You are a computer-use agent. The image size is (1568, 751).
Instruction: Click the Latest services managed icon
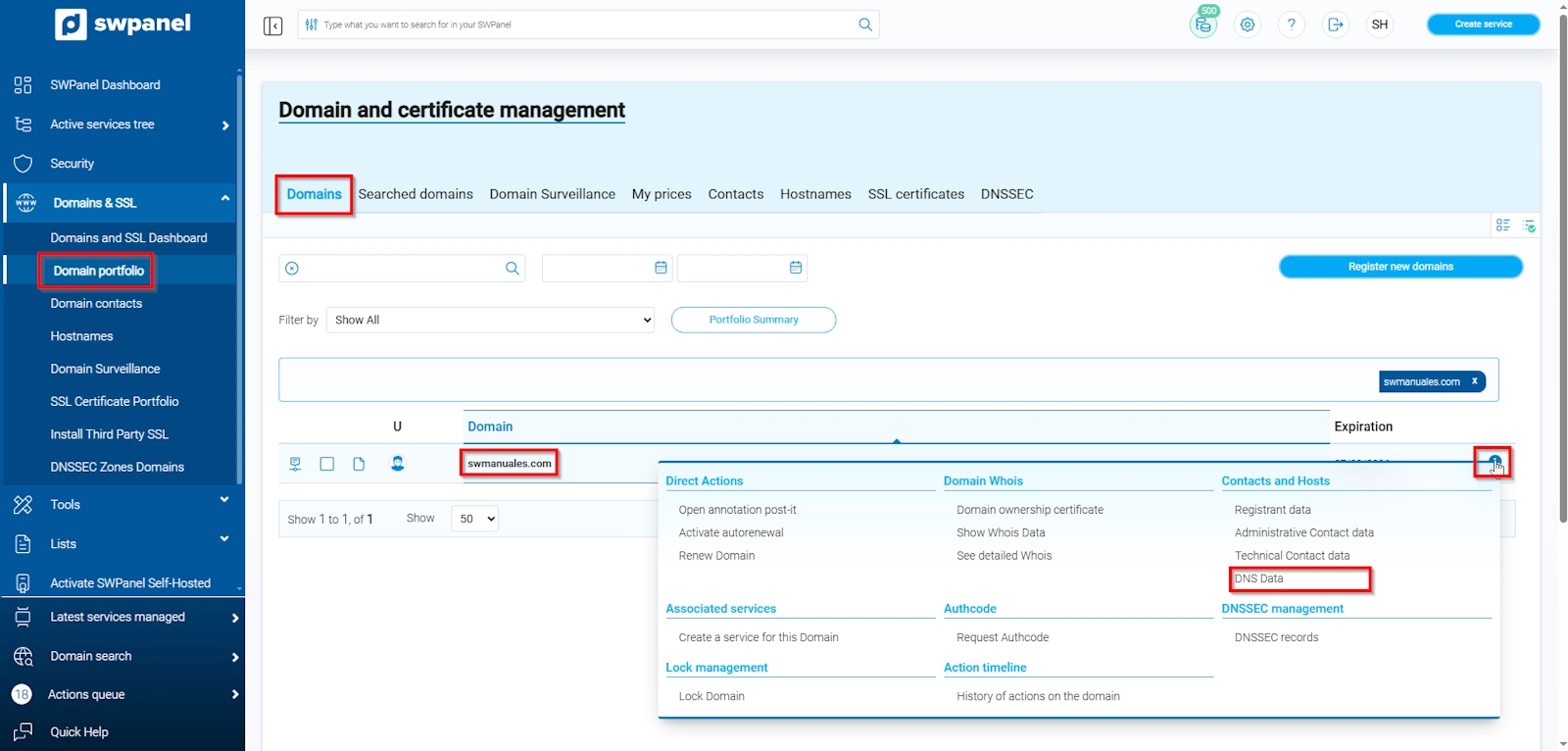(x=23, y=617)
